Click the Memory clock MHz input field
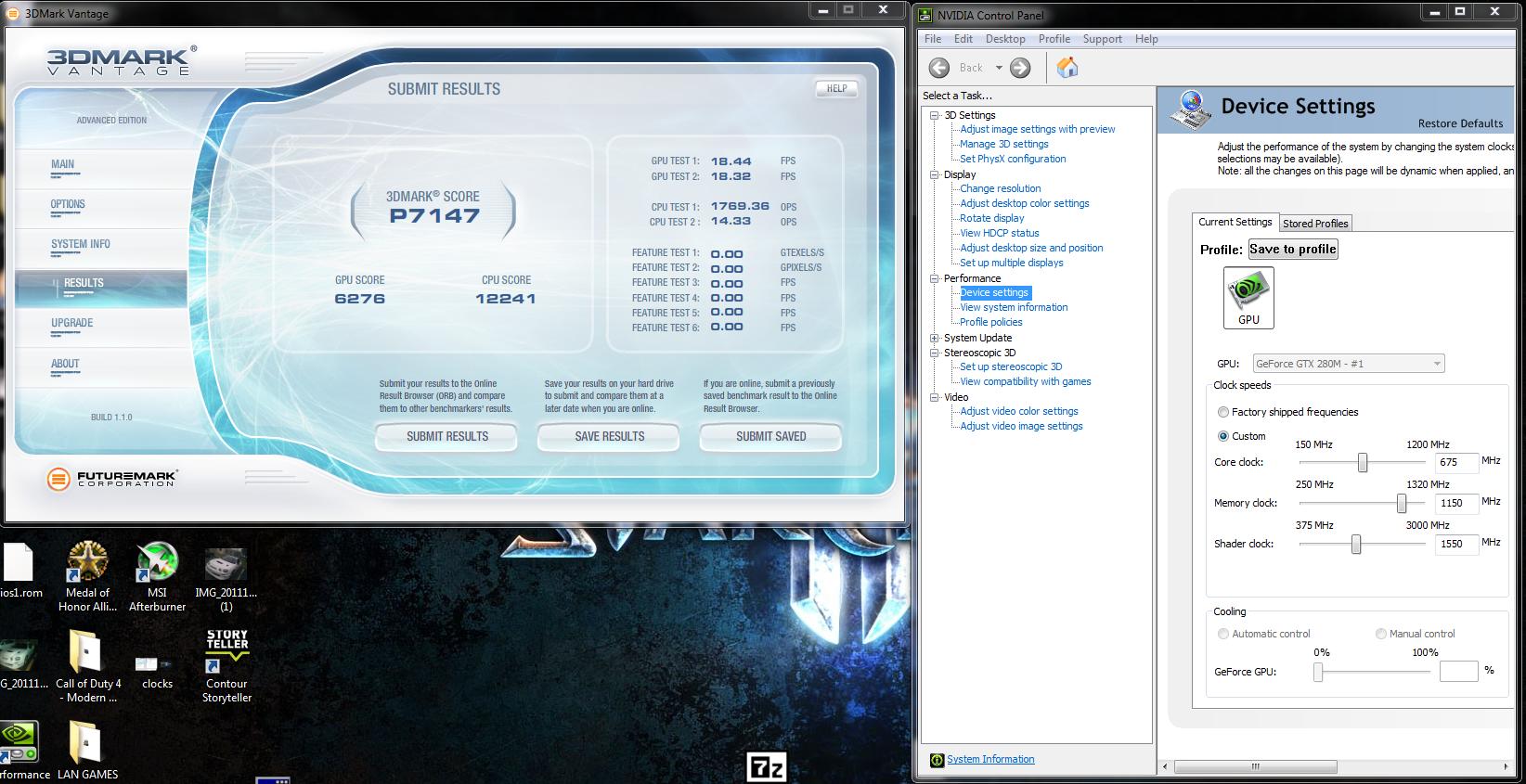This screenshot has width=1526, height=784. [1456, 503]
